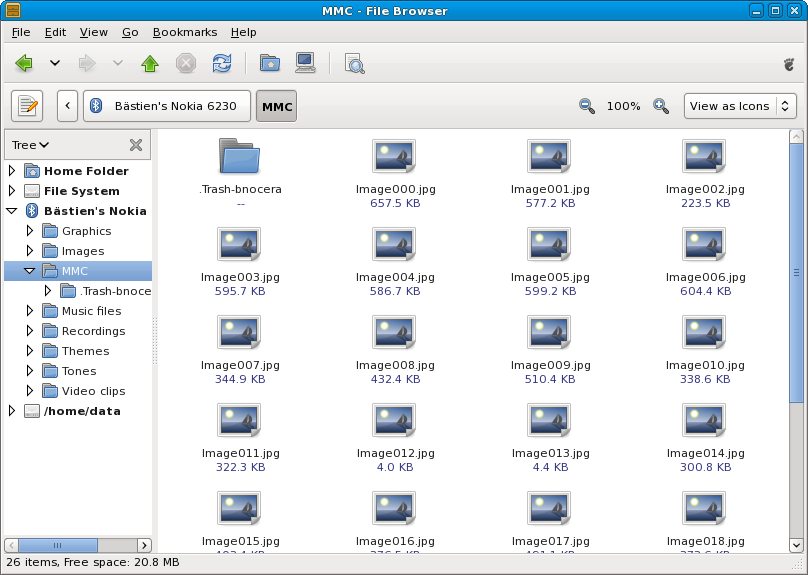Select Image017.jpg thumbnail icon
This screenshot has height=575, width=808.
point(549,508)
